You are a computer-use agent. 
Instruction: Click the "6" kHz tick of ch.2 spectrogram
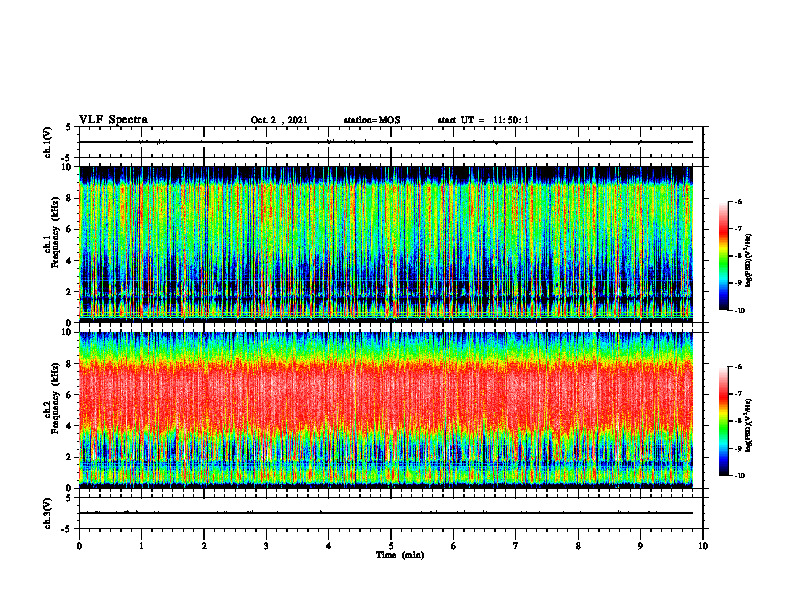tap(69, 395)
